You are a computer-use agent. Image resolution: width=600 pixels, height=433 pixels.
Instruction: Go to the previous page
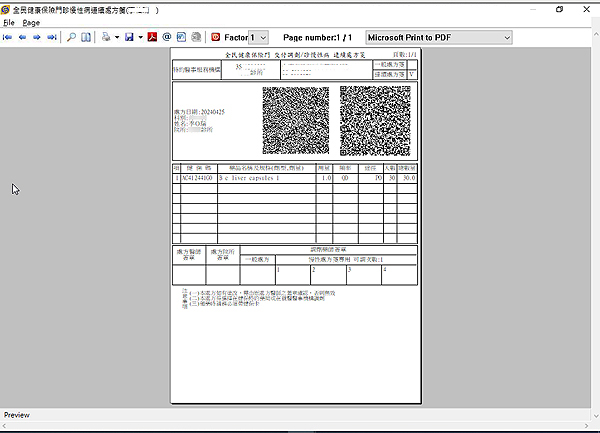(x=22, y=37)
